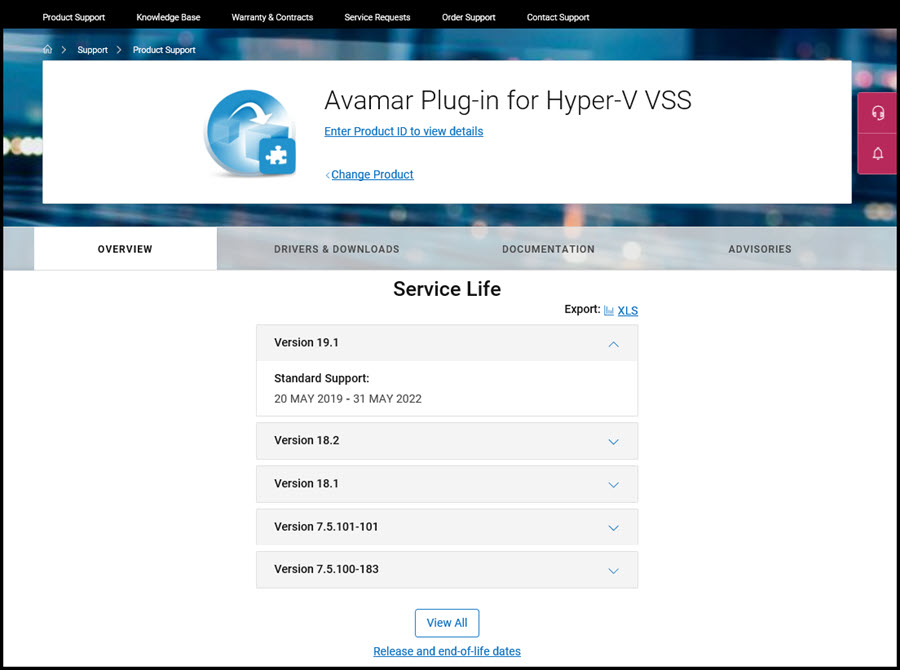Expand Version 7.5.101-101 chevron
This screenshot has height=670, width=900.
(x=614, y=528)
